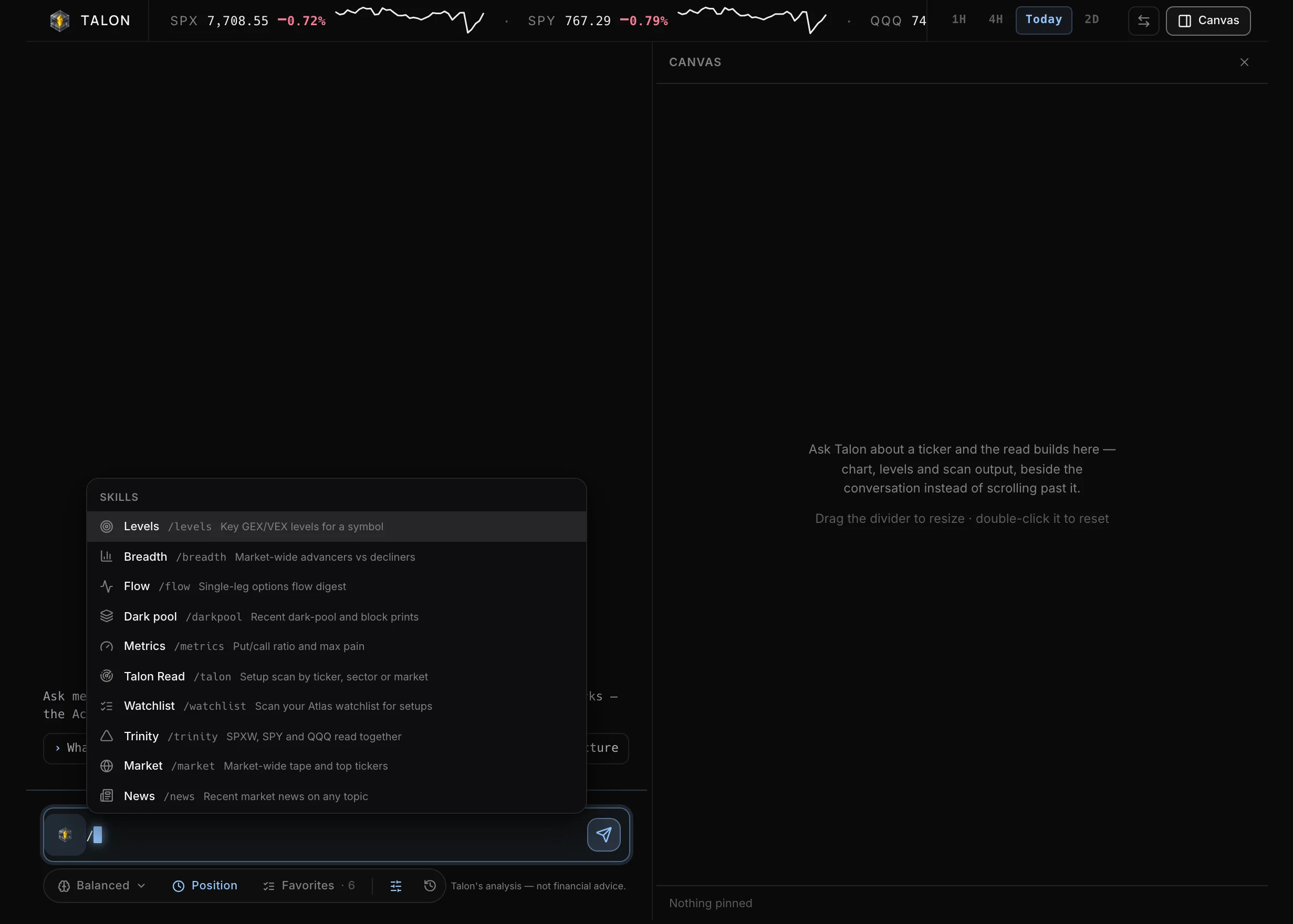Click the Talon logo icon in header

pos(60,21)
